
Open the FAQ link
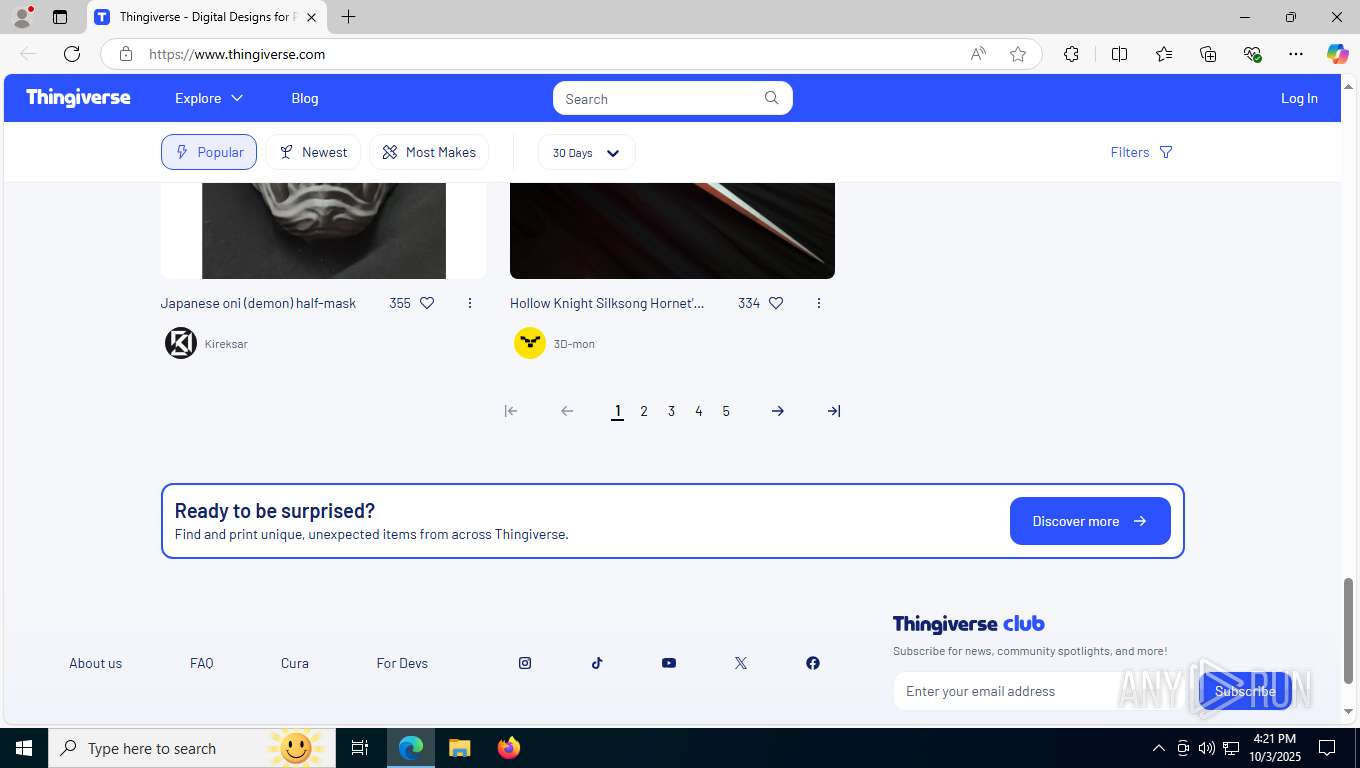coord(202,663)
